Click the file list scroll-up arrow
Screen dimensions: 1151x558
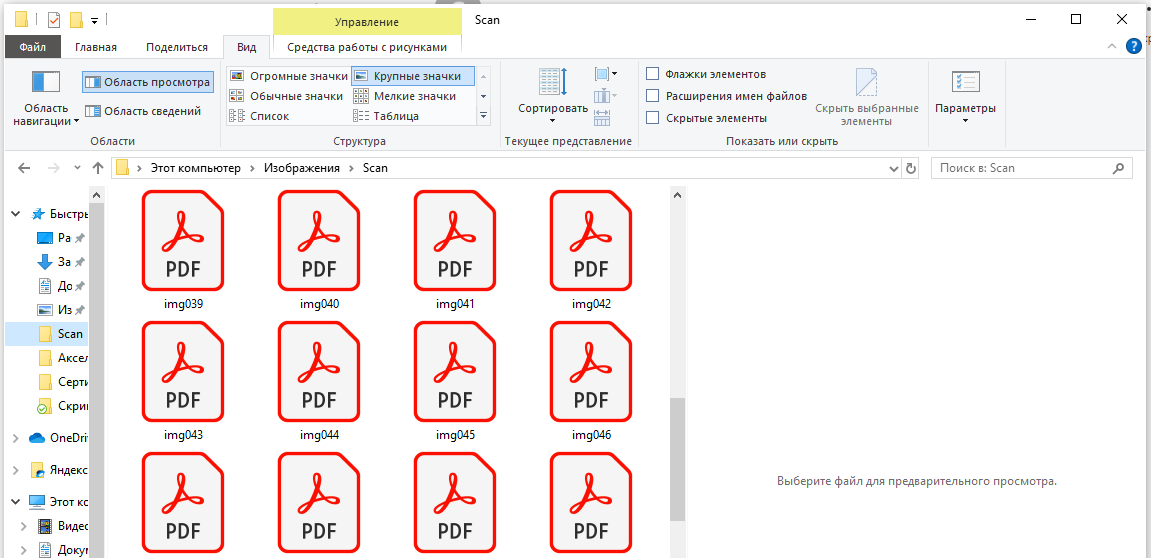tap(678, 195)
